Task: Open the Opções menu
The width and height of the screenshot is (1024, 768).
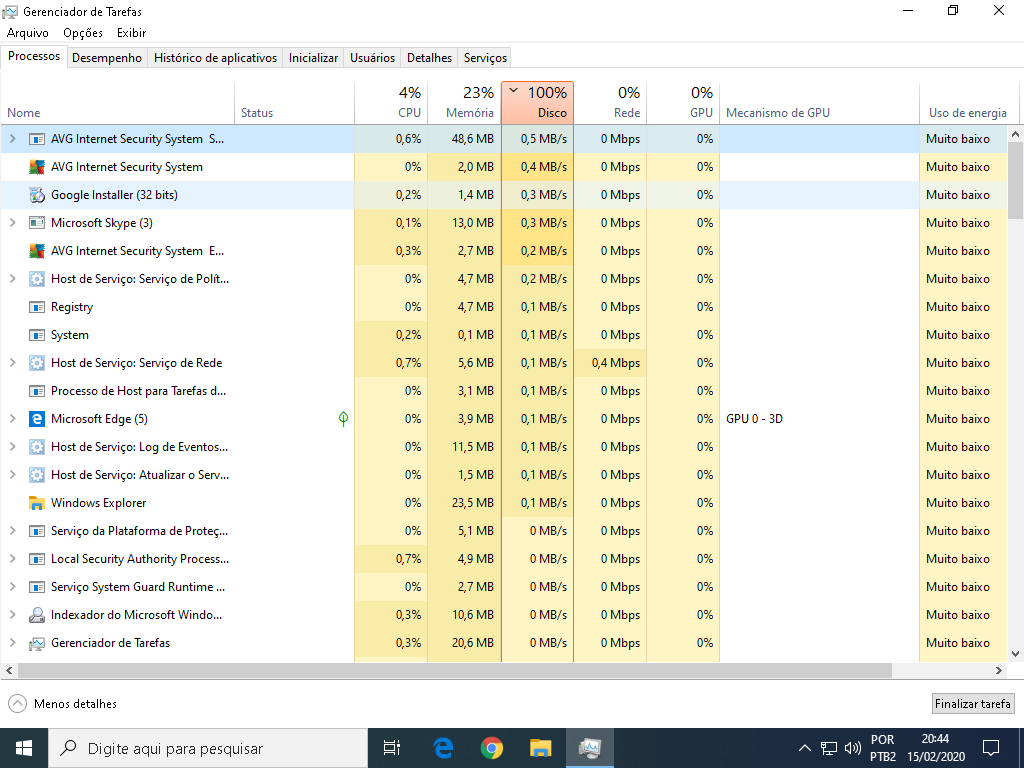Action: [83, 33]
